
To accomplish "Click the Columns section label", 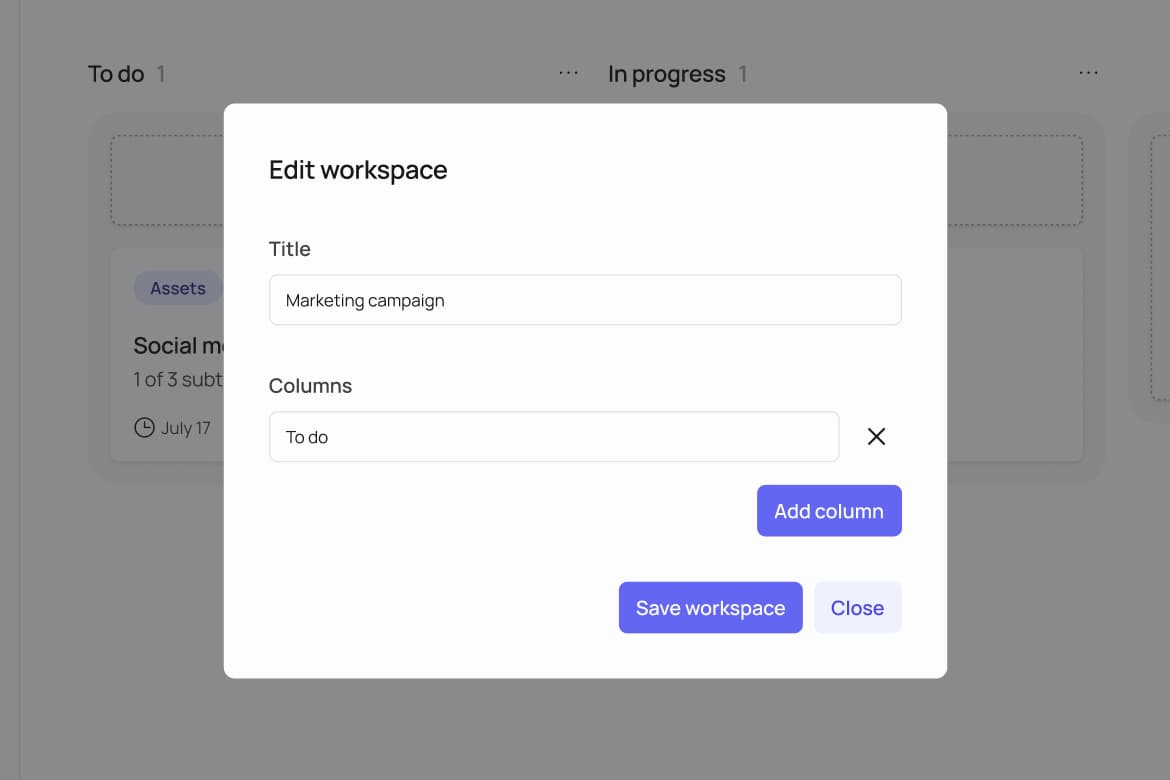I will (x=310, y=386).
